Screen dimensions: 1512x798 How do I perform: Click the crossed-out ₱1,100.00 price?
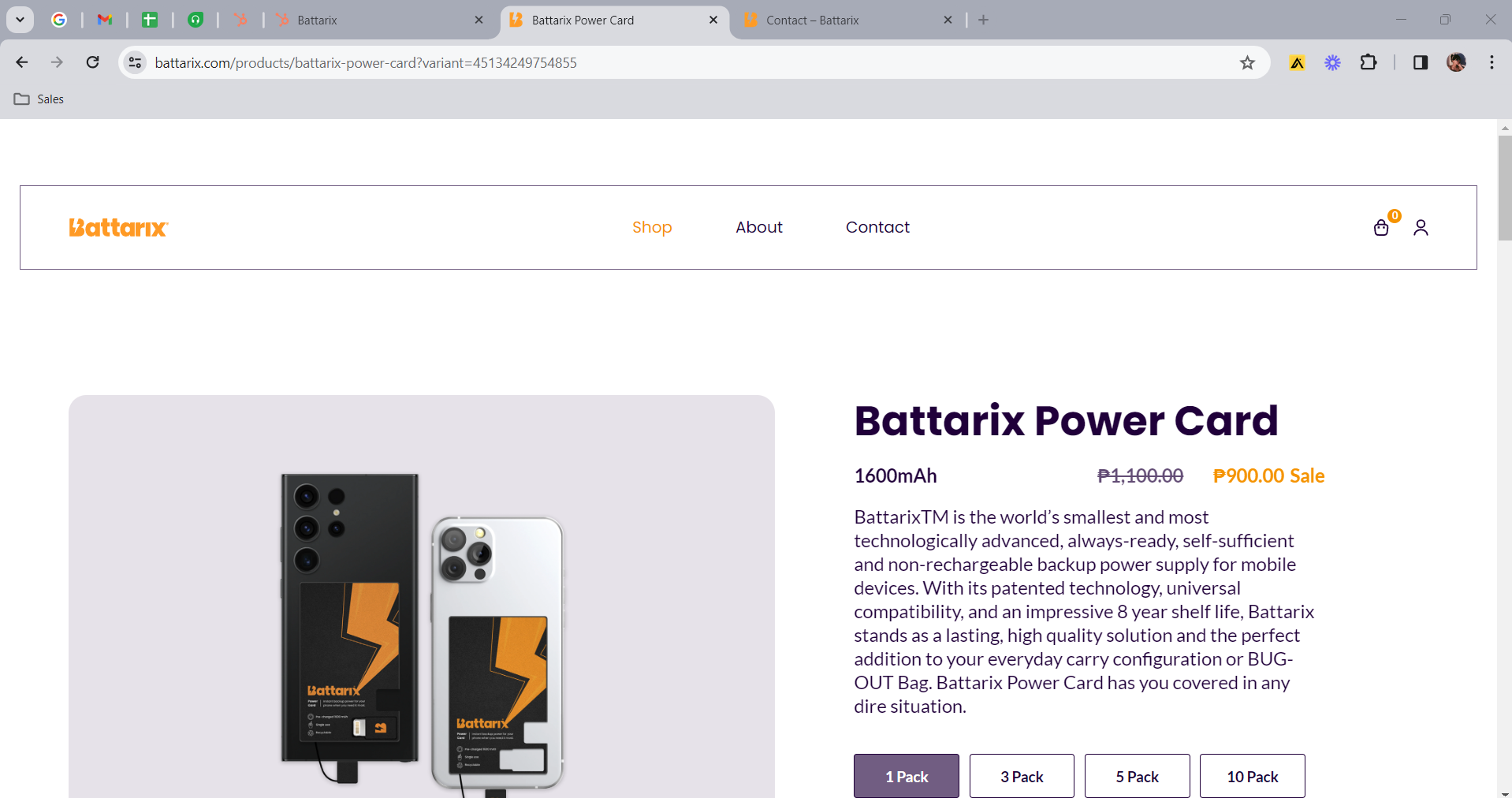pos(1140,475)
